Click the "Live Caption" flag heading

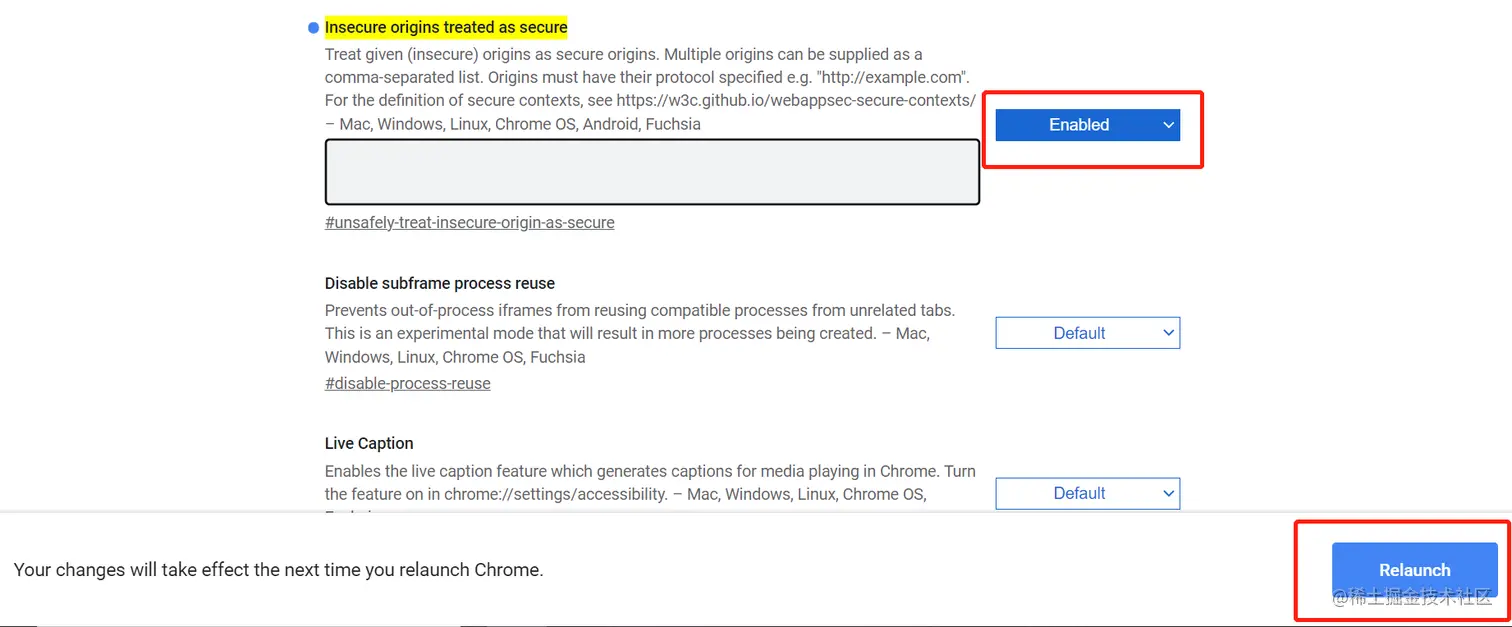(x=369, y=443)
